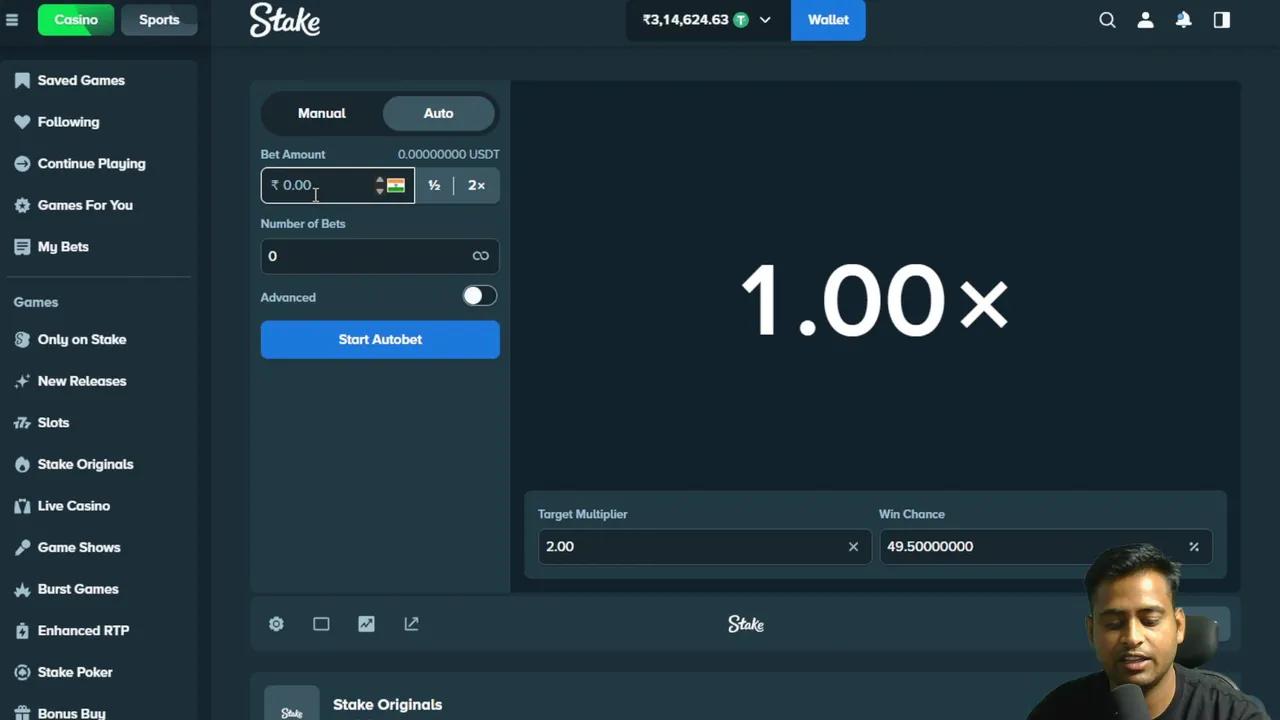1280x720 pixels.
Task: Click the India flag currency icon
Action: 396,185
